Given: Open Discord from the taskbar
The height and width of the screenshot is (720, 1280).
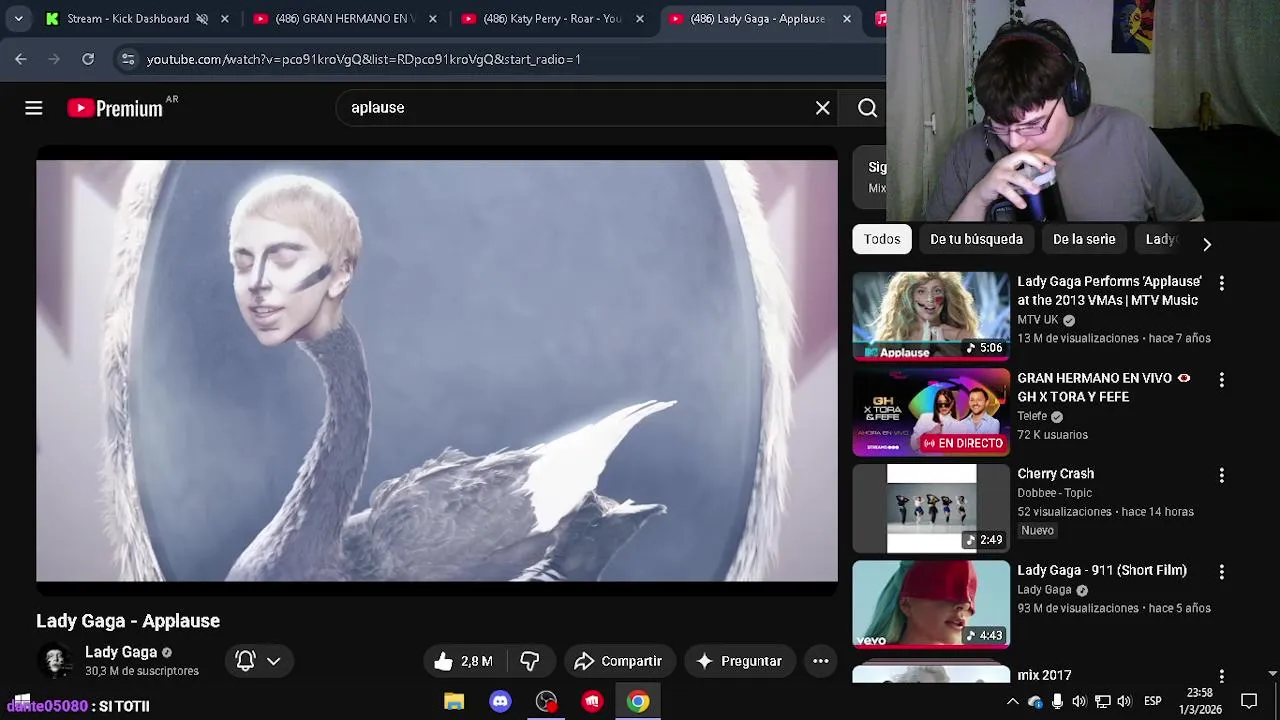Looking at the screenshot, I should [x=500, y=701].
